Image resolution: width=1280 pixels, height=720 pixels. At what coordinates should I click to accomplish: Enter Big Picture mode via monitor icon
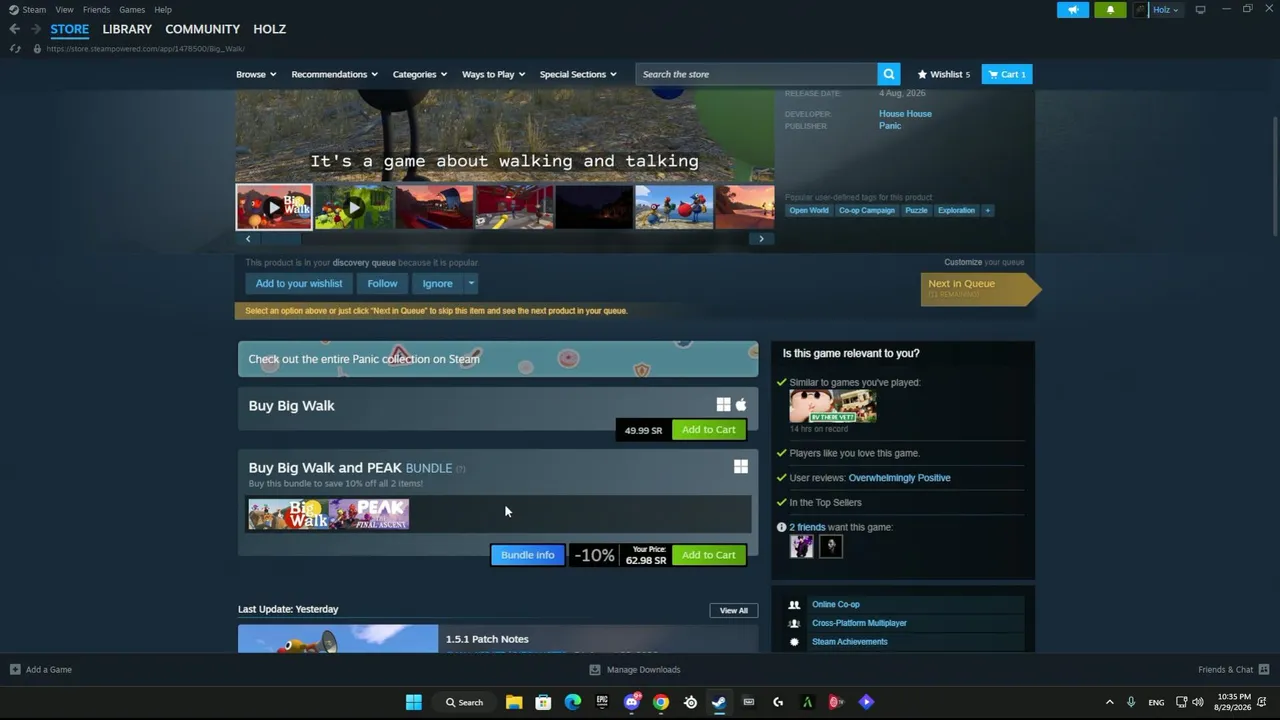tap(1200, 10)
